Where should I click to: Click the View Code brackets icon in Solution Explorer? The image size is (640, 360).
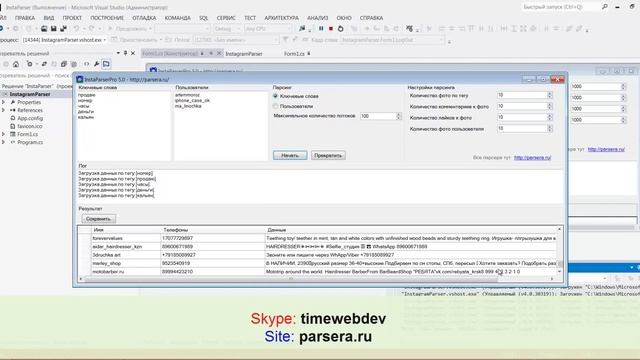point(87,64)
